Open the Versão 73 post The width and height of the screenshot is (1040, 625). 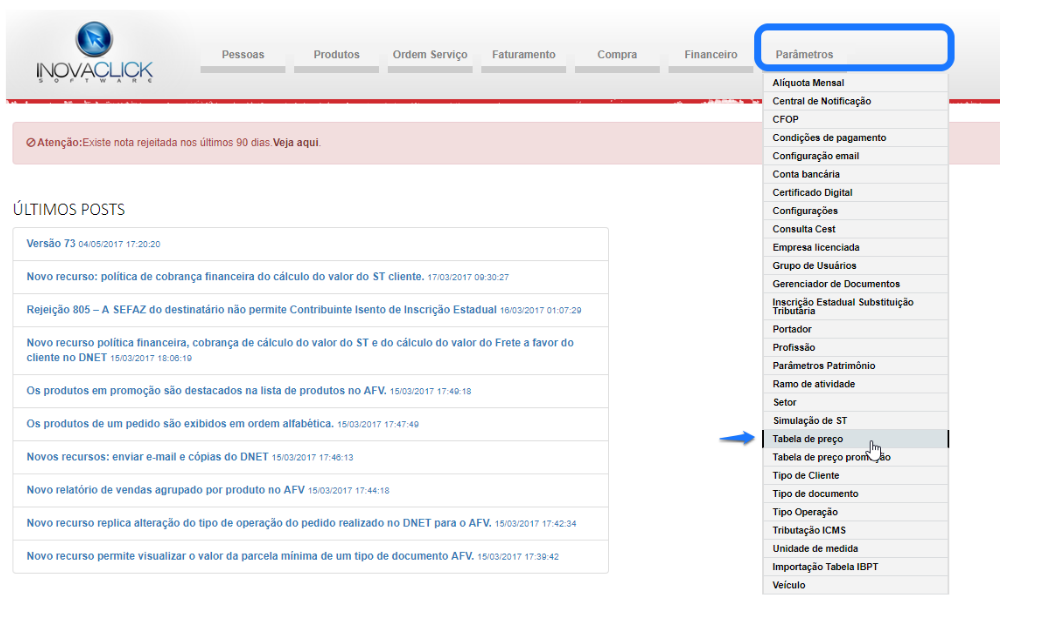tap(51, 244)
